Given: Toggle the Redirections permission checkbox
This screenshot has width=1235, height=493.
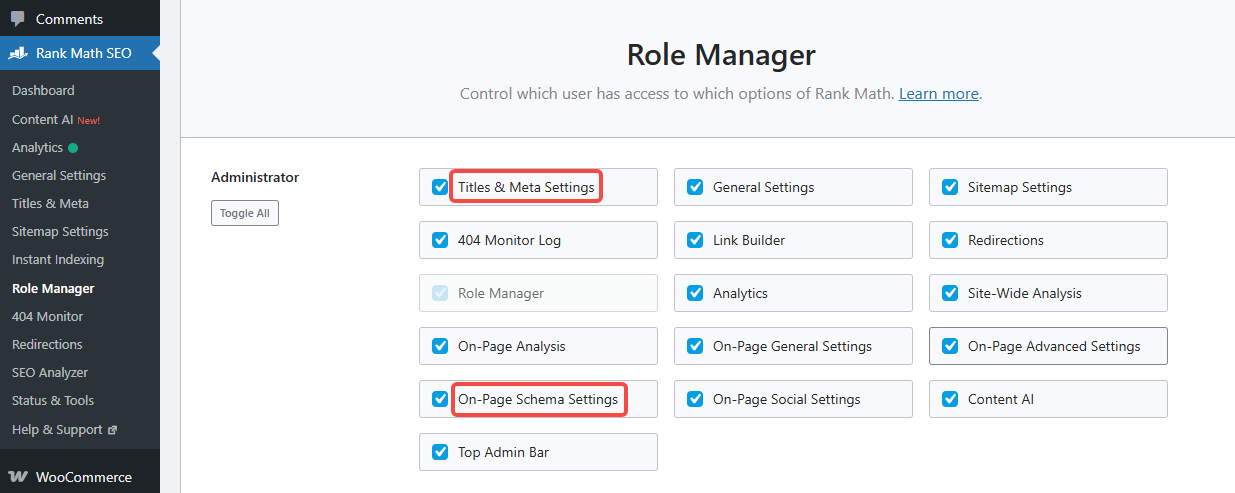Looking at the screenshot, I should tap(950, 240).
